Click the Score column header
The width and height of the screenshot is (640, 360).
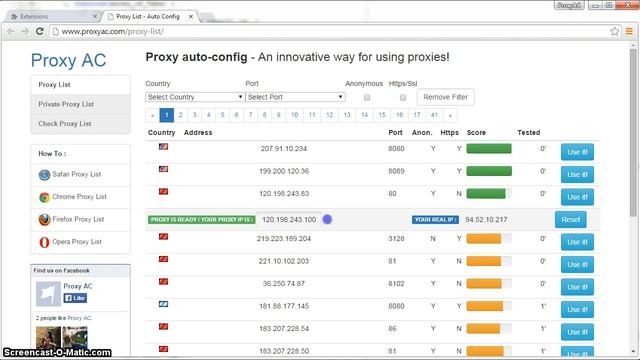pos(476,133)
